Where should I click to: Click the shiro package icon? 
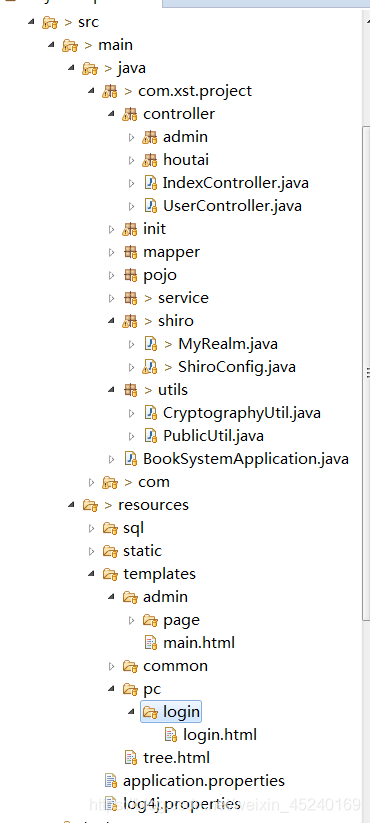tap(130, 321)
